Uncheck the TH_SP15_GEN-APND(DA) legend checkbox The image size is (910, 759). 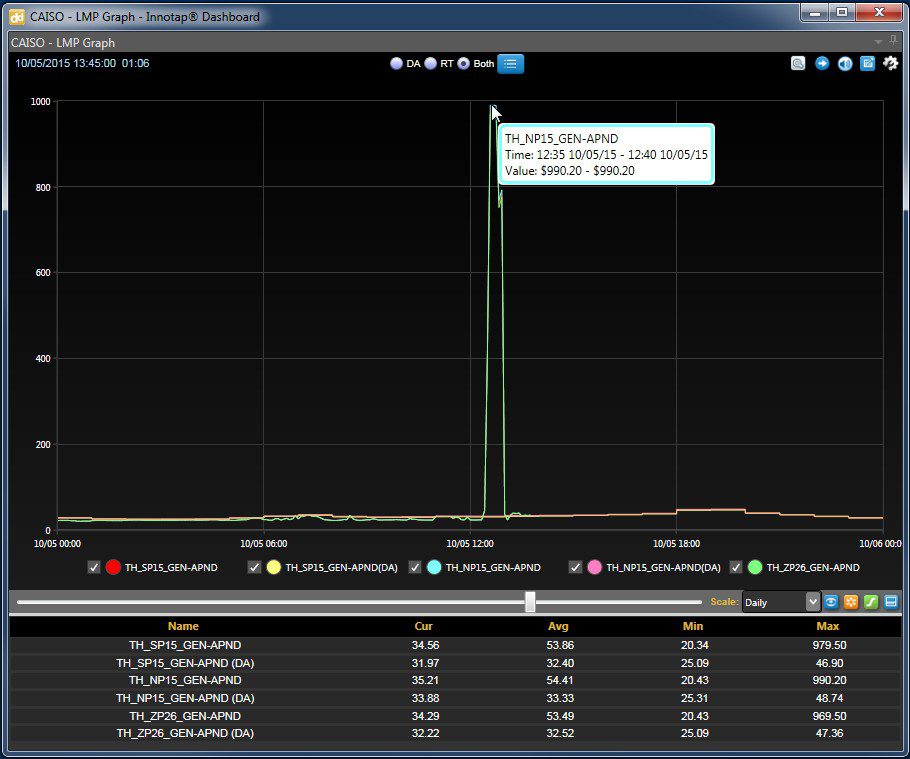pyautogui.click(x=254, y=568)
